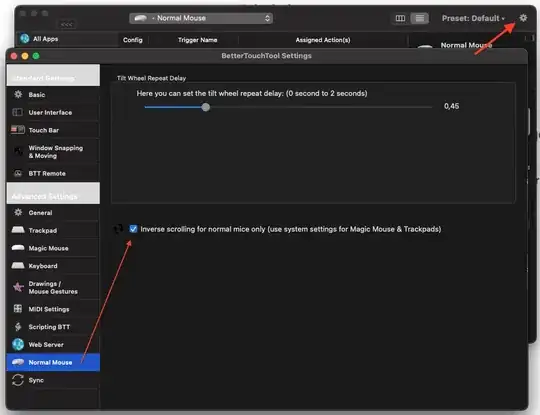Minimize the BetterTouchTool Settings window
This screenshot has height=415, width=540.
coord(25,56)
